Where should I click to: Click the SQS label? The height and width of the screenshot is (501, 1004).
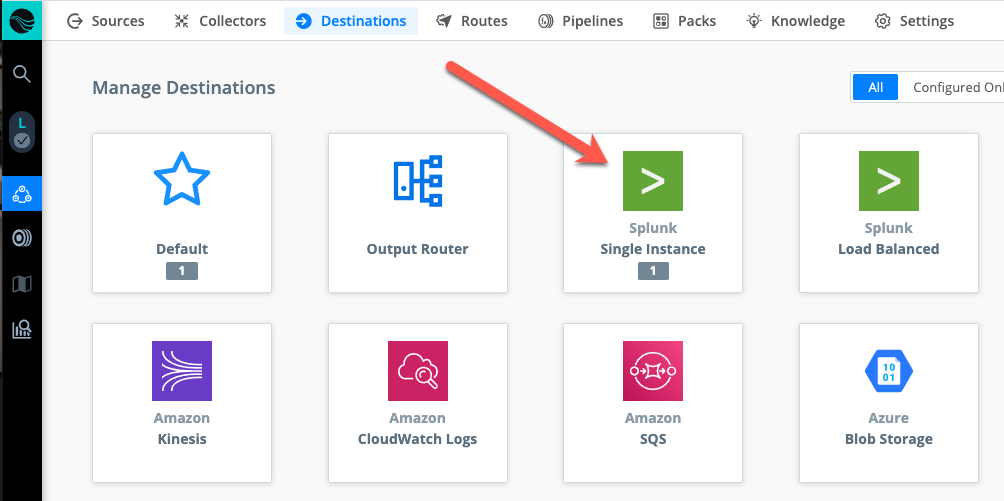coord(653,439)
